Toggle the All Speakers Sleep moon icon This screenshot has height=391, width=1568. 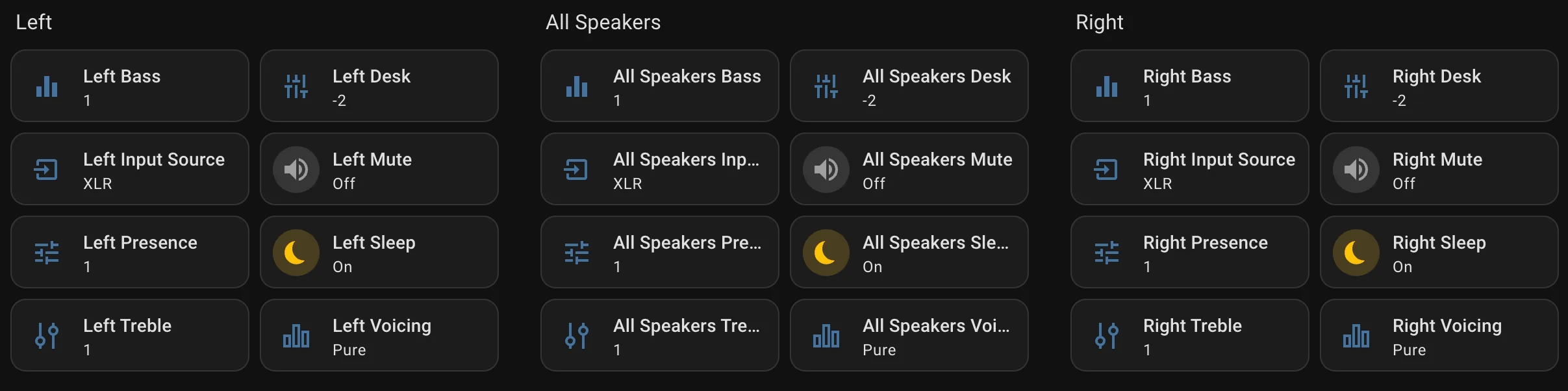coord(826,253)
